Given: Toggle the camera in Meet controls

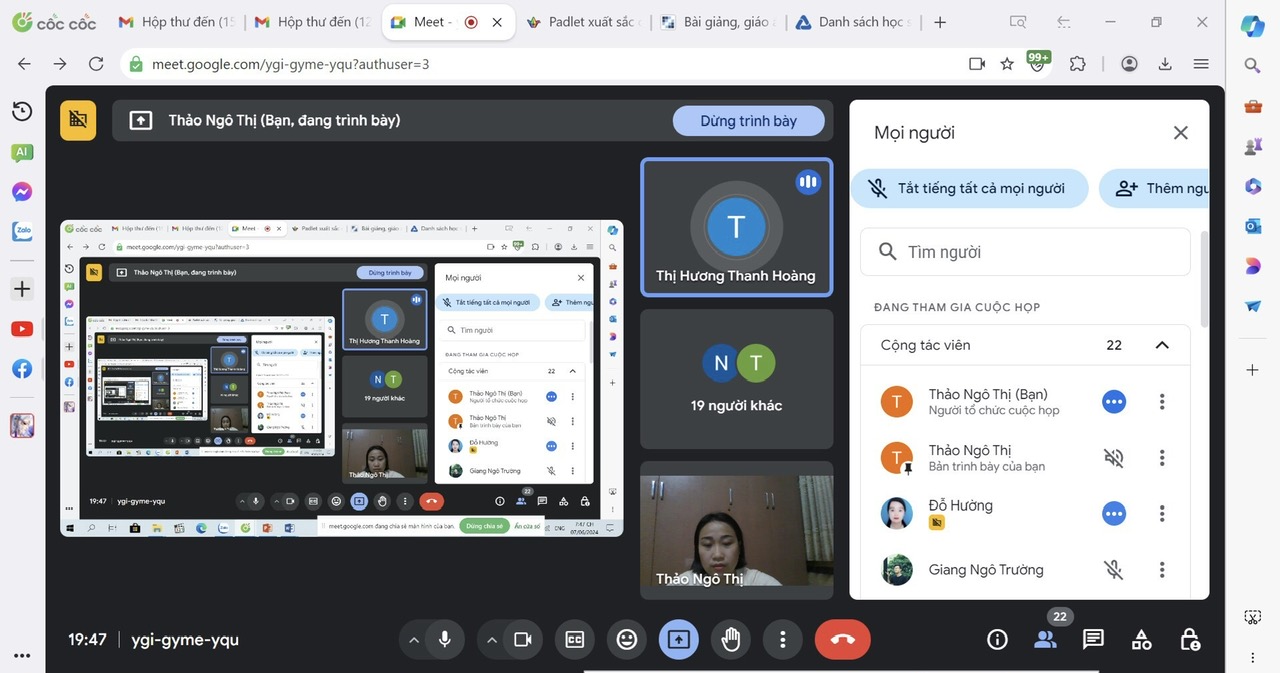Looking at the screenshot, I should pos(522,639).
